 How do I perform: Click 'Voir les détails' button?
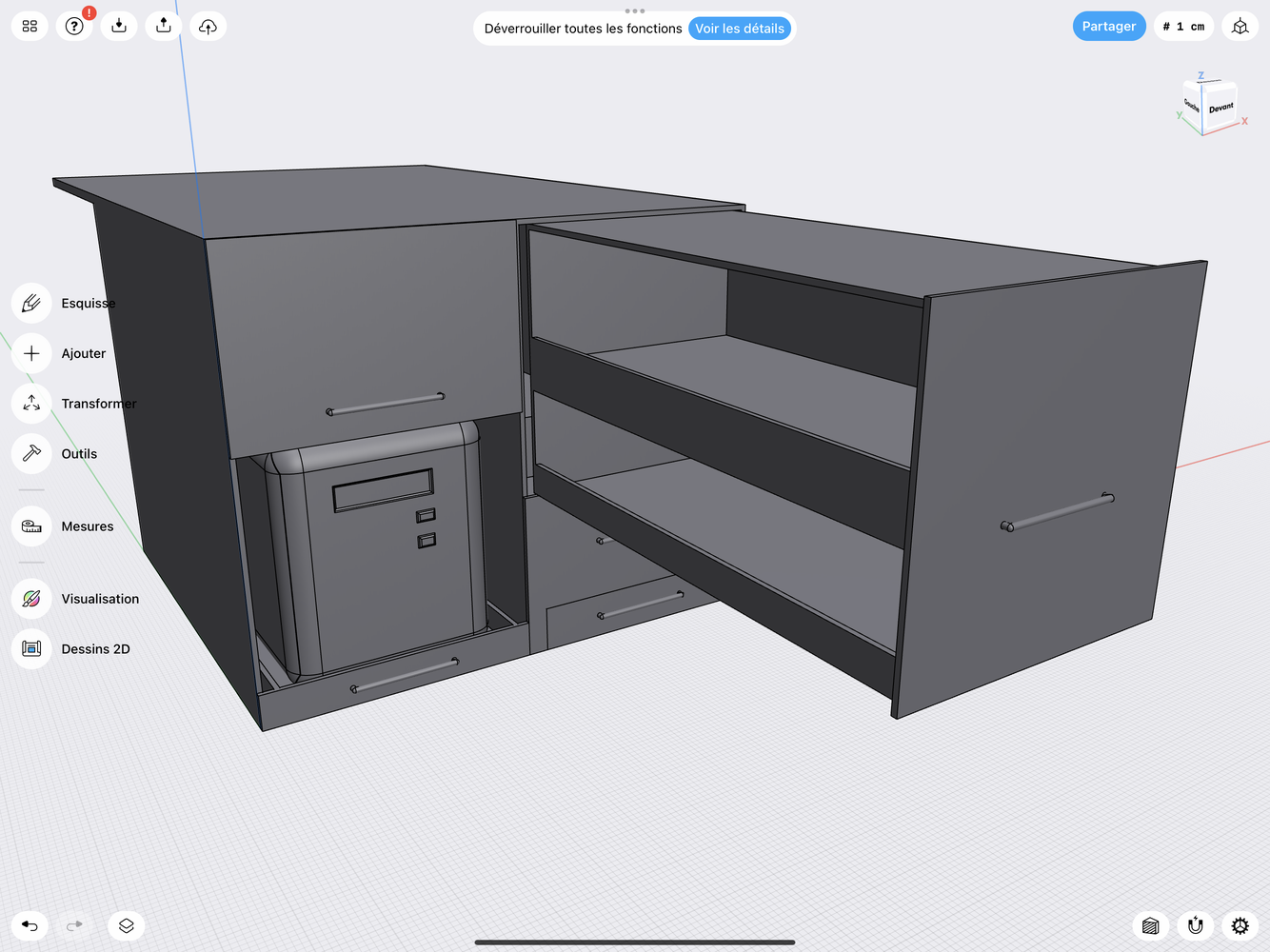pos(740,29)
